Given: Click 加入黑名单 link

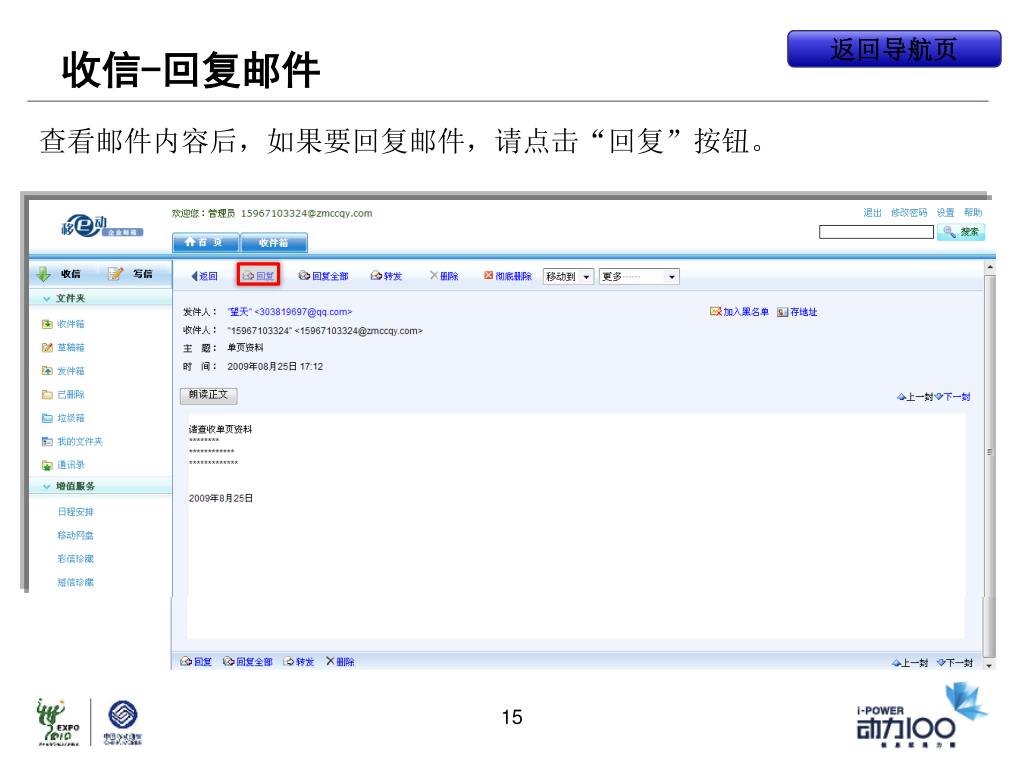Looking at the screenshot, I should [739, 312].
